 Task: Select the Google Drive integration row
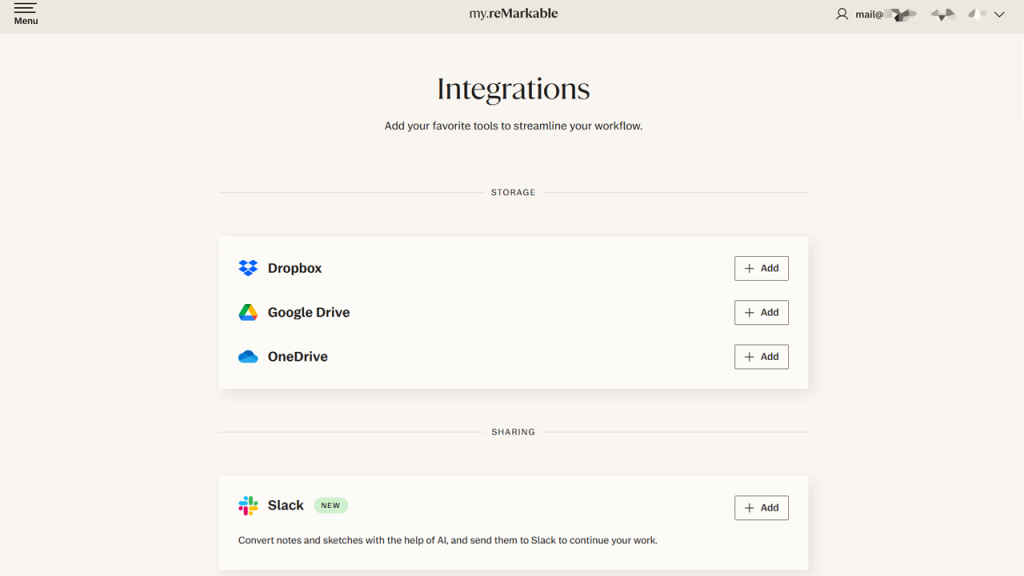450,312
